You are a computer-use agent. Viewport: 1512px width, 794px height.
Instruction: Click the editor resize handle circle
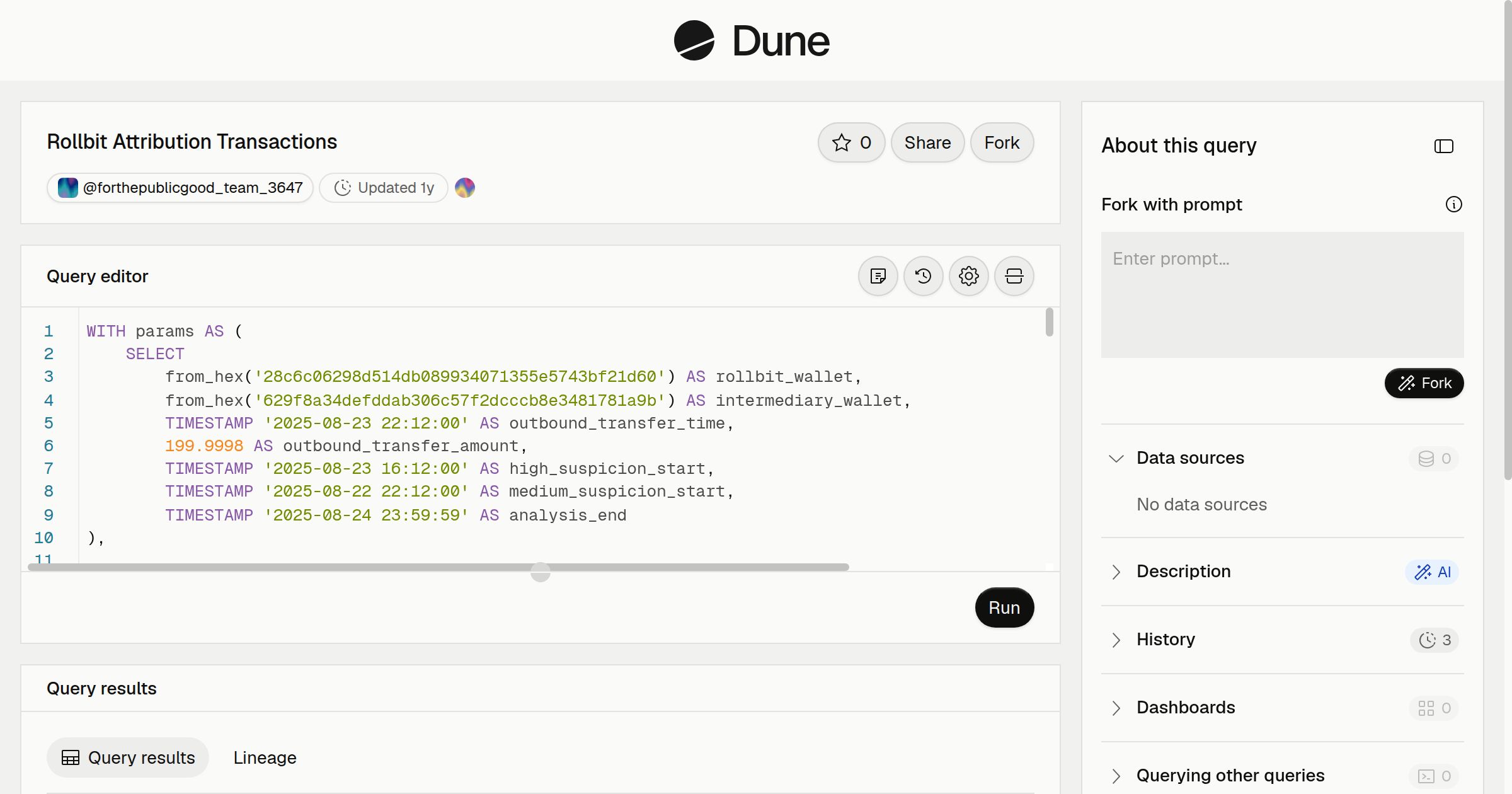click(541, 572)
